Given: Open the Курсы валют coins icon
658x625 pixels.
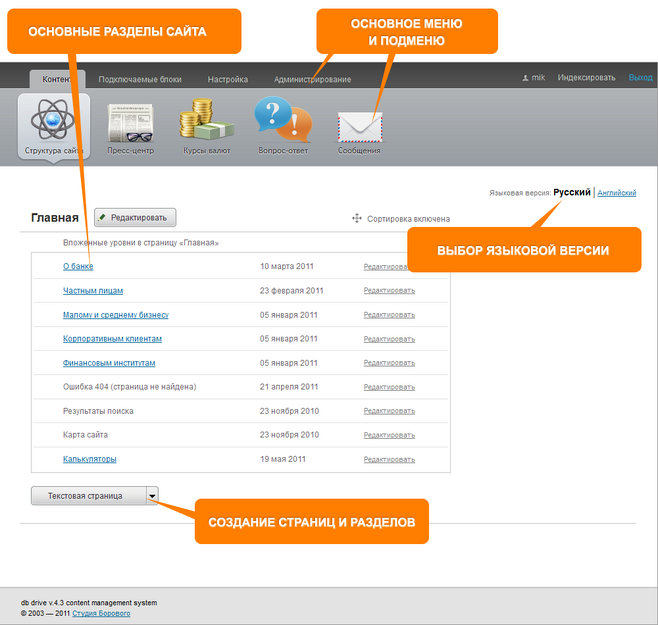Looking at the screenshot, I should point(206,119).
